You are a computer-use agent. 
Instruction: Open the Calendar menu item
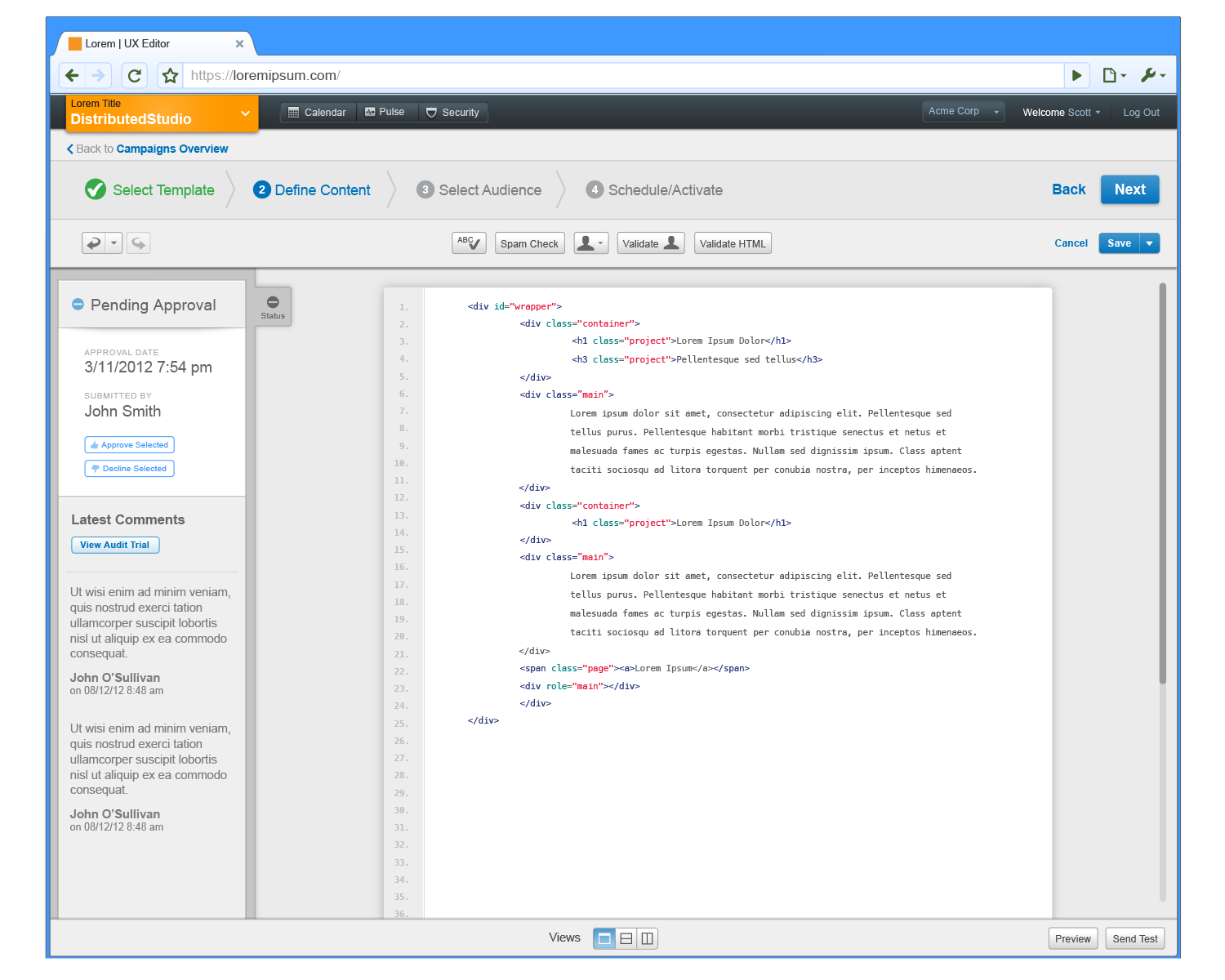click(x=318, y=113)
